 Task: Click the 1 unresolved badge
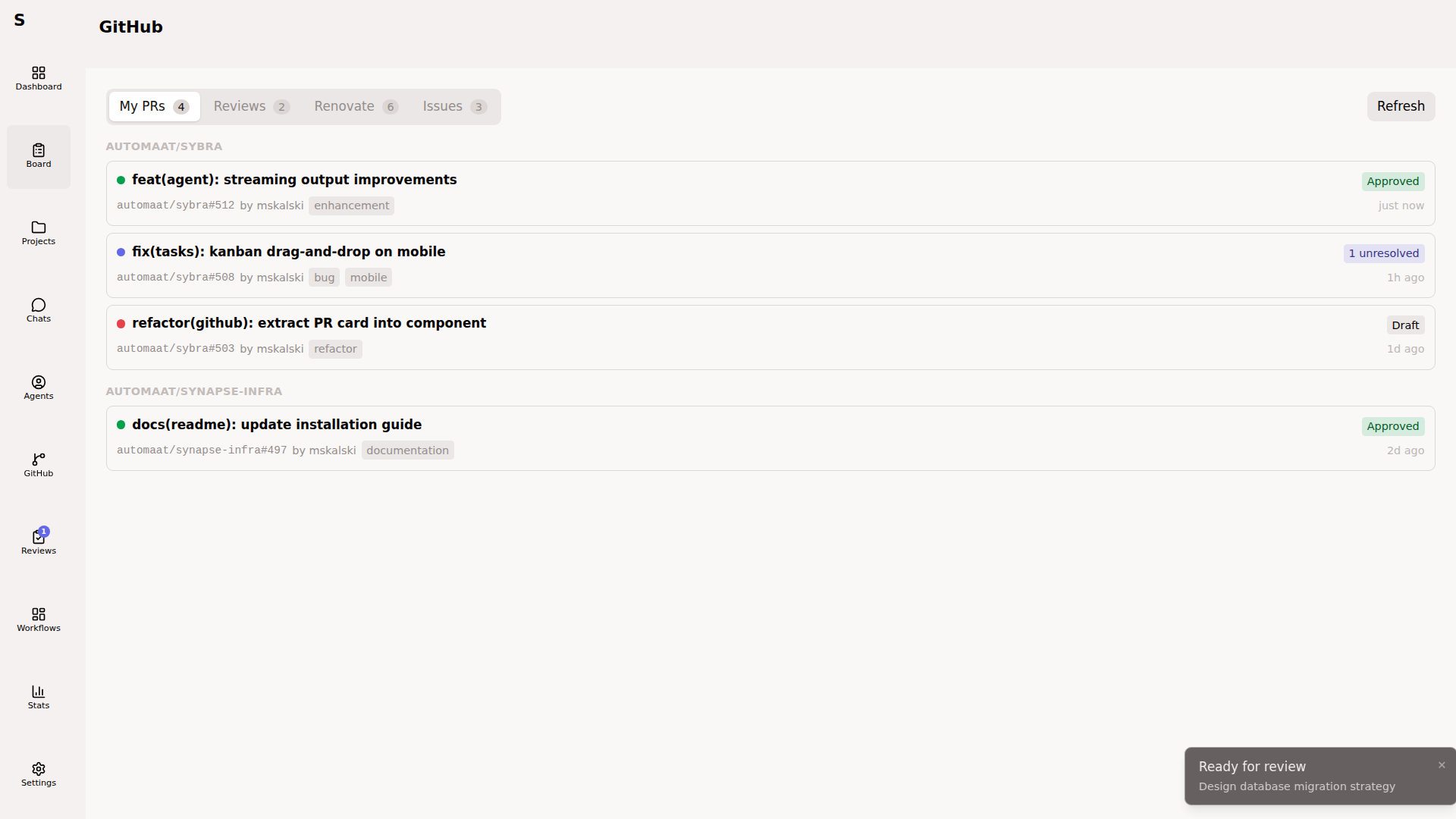(x=1383, y=253)
